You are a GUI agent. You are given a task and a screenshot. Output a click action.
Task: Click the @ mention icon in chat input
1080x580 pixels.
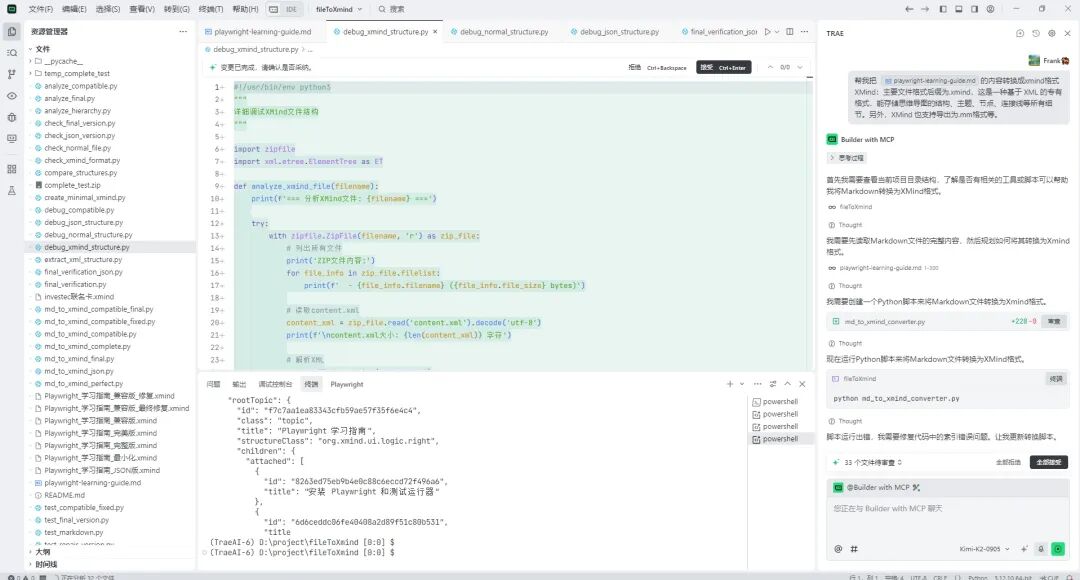(x=838, y=549)
